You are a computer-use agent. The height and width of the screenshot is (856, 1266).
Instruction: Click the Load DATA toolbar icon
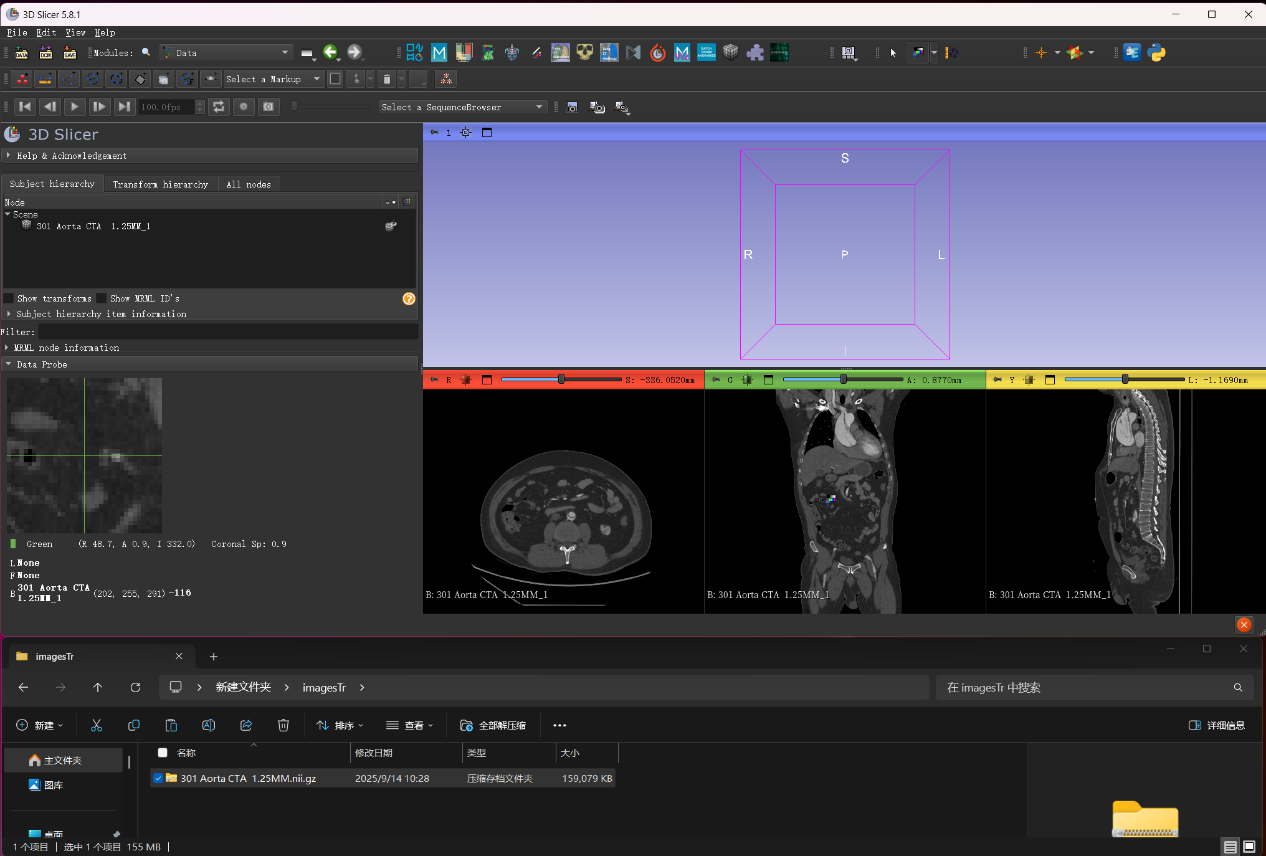[x=23, y=52]
